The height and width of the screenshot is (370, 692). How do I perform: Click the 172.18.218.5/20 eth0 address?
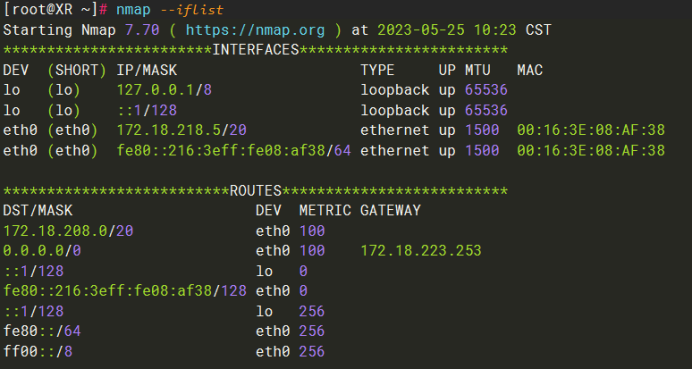[x=181, y=130]
